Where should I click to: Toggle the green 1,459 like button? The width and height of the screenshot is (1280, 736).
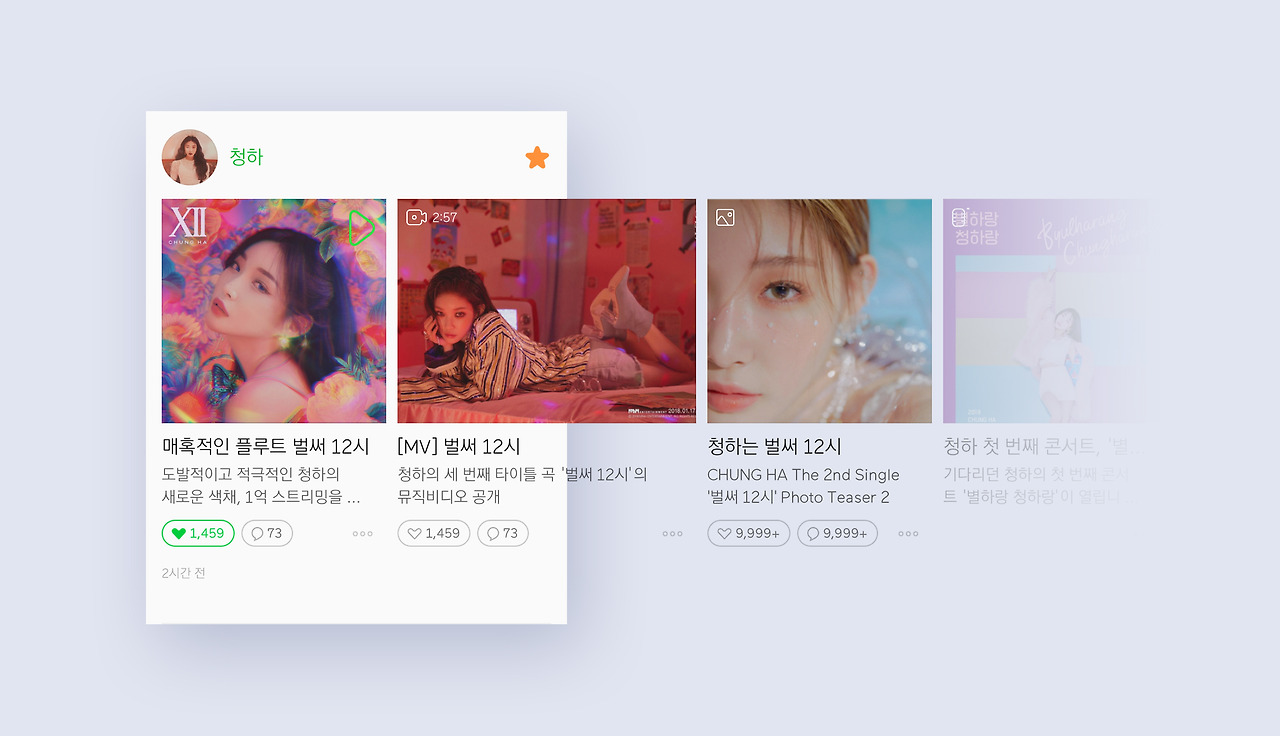coord(198,533)
